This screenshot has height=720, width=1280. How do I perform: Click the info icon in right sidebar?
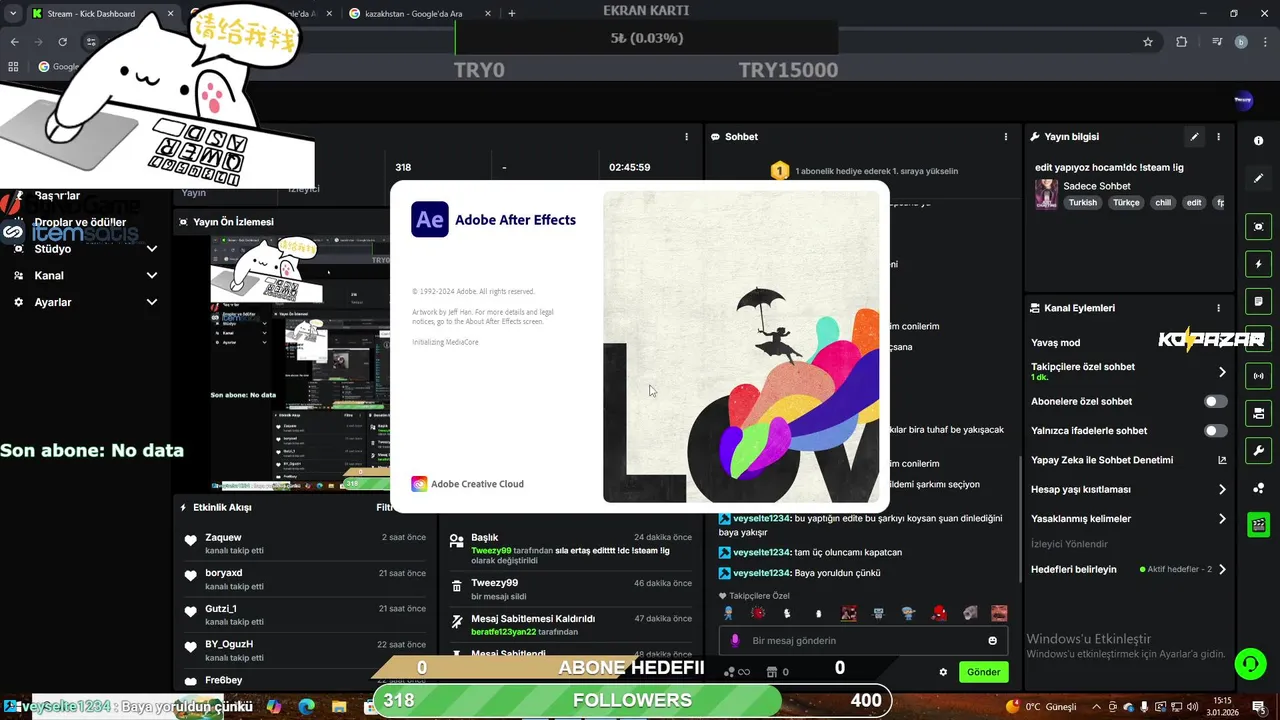(x=1258, y=141)
